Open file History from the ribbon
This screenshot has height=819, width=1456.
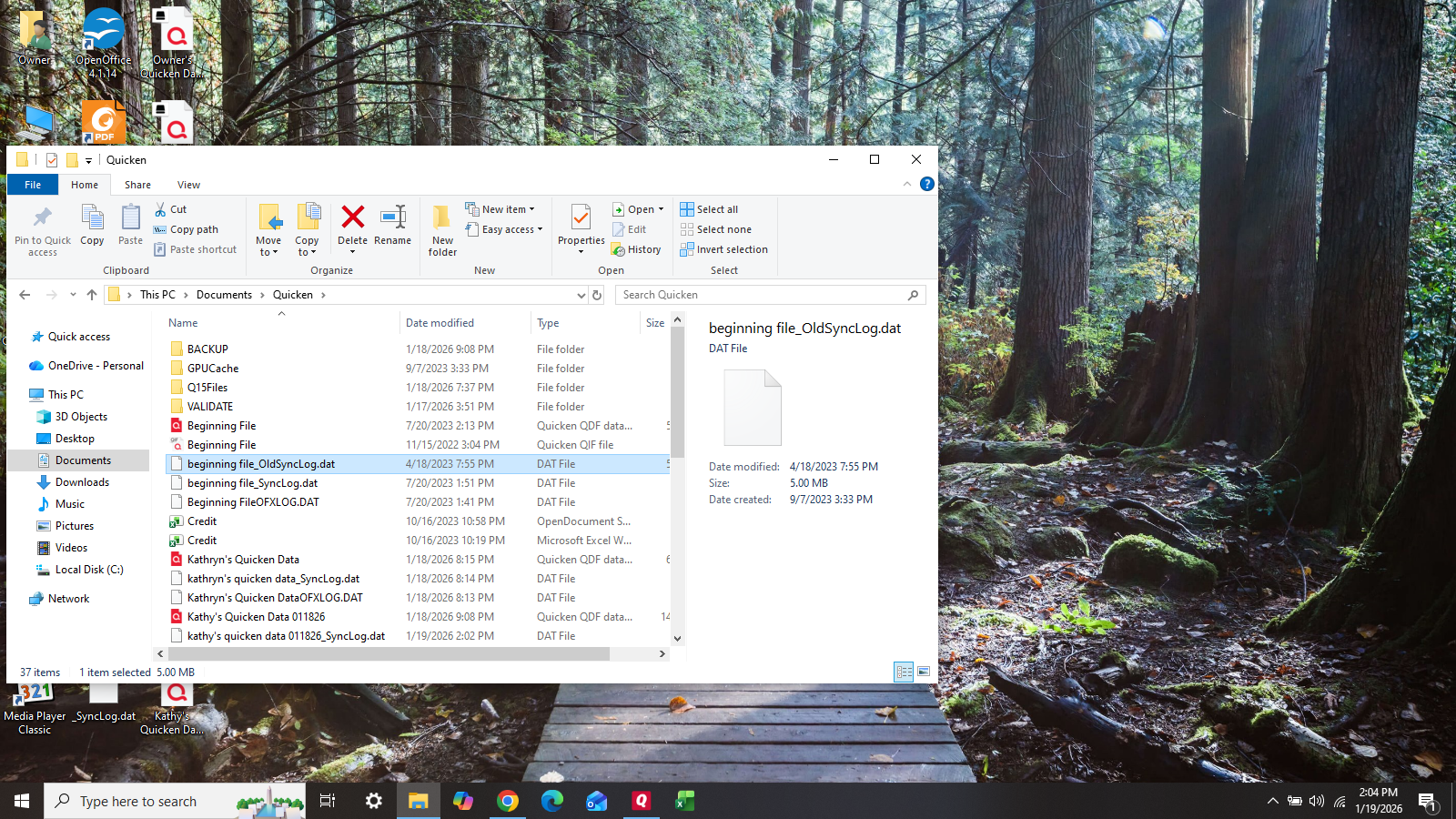[636, 249]
